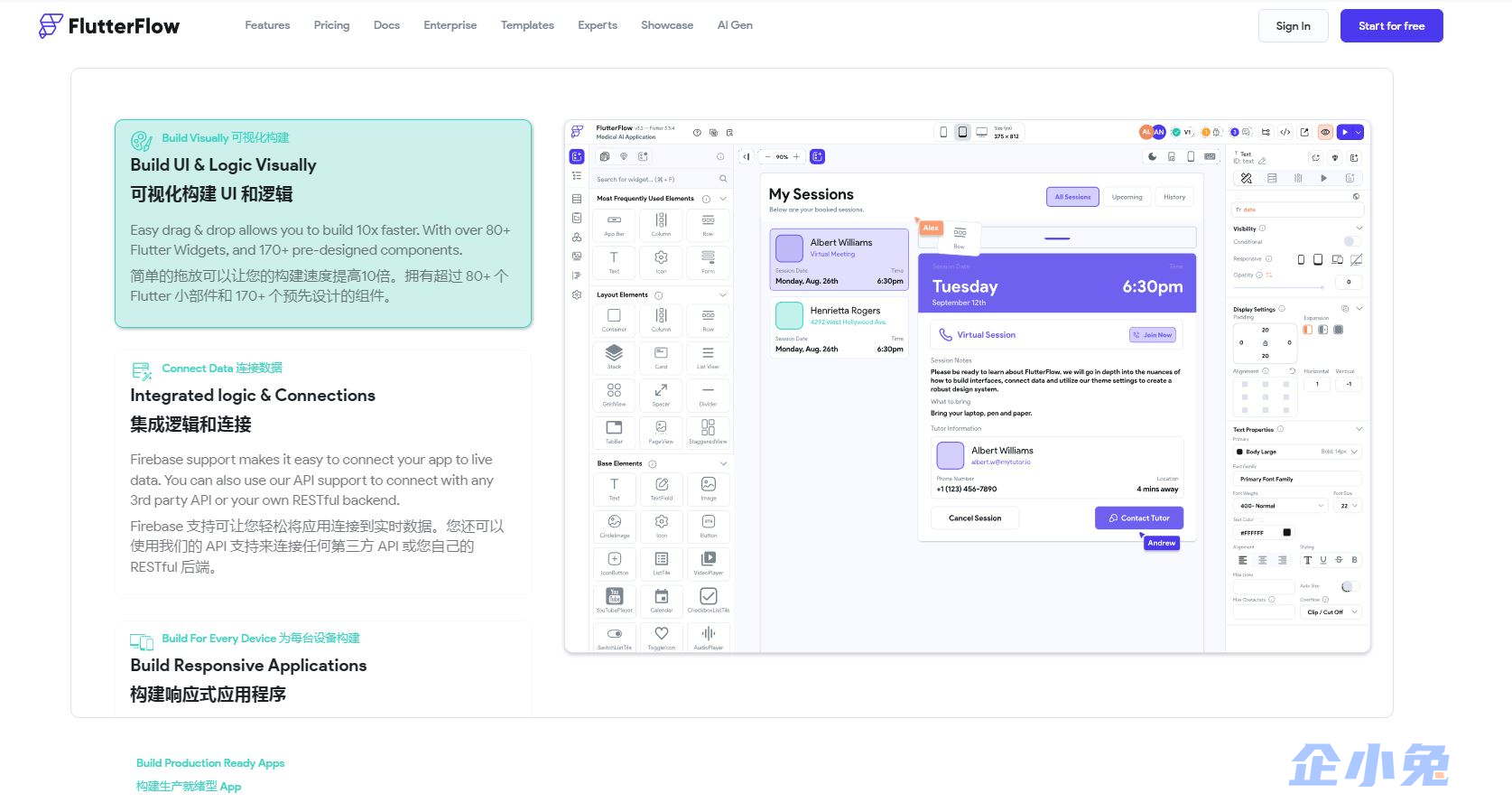Image resolution: width=1512 pixels, height=812 pixels.
Task: Open the Media Assets sidebar icon
Action: point(577,257)
